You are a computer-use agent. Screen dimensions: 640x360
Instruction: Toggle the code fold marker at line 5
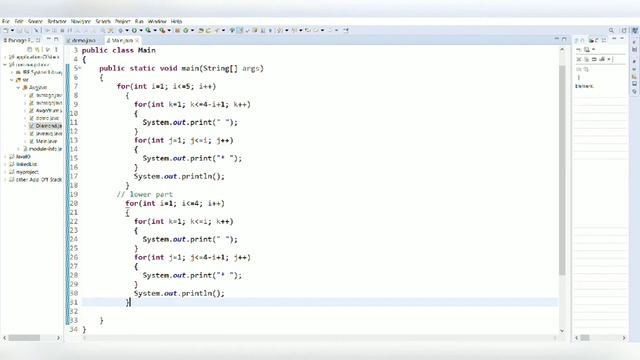click(80, 68)
